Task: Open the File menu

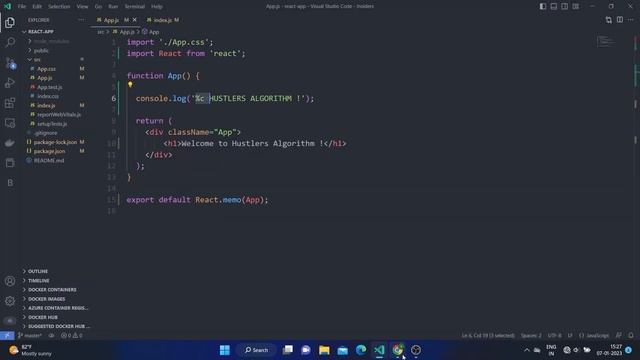Action: click(x=22, y=7)
